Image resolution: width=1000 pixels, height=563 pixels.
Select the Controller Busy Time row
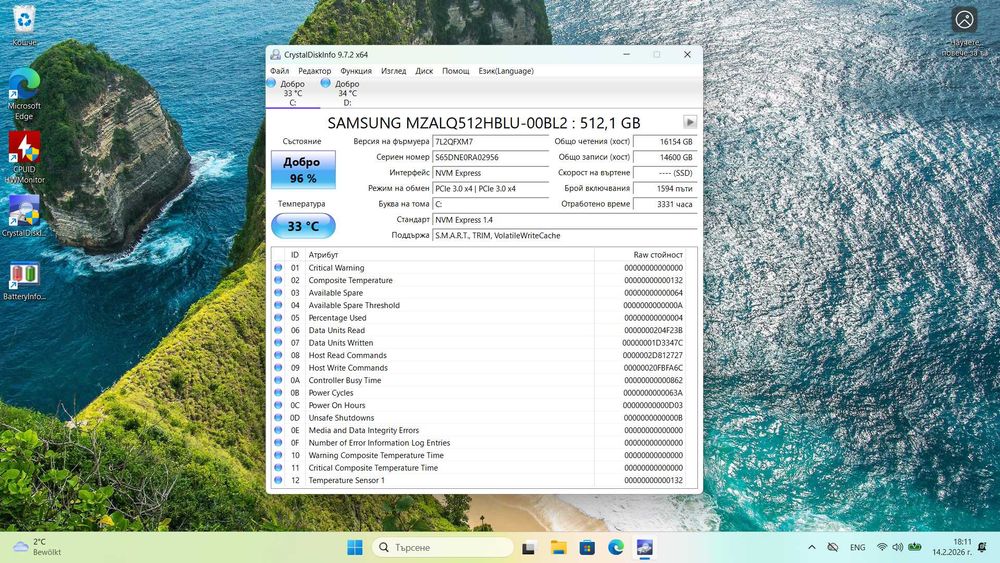(x=479, y=380)
